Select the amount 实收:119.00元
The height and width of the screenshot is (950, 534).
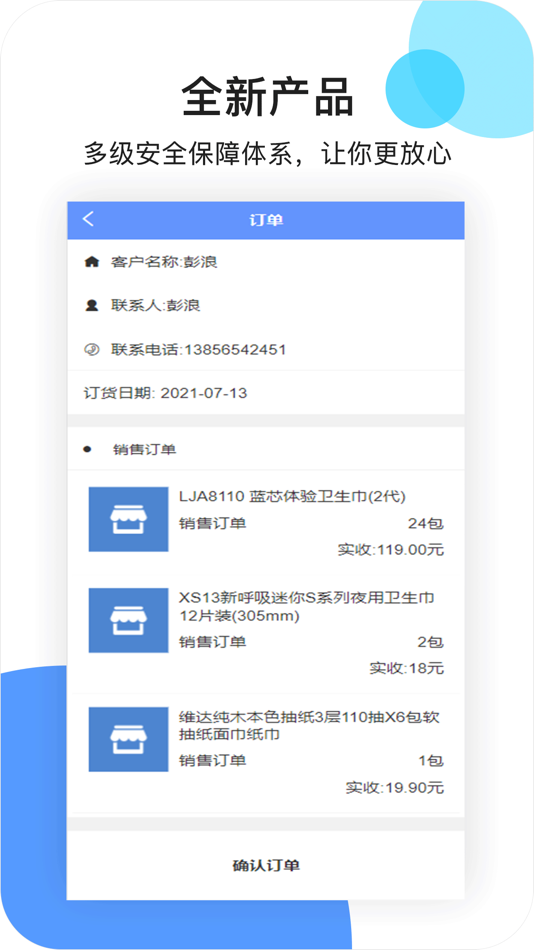[391, 550]
